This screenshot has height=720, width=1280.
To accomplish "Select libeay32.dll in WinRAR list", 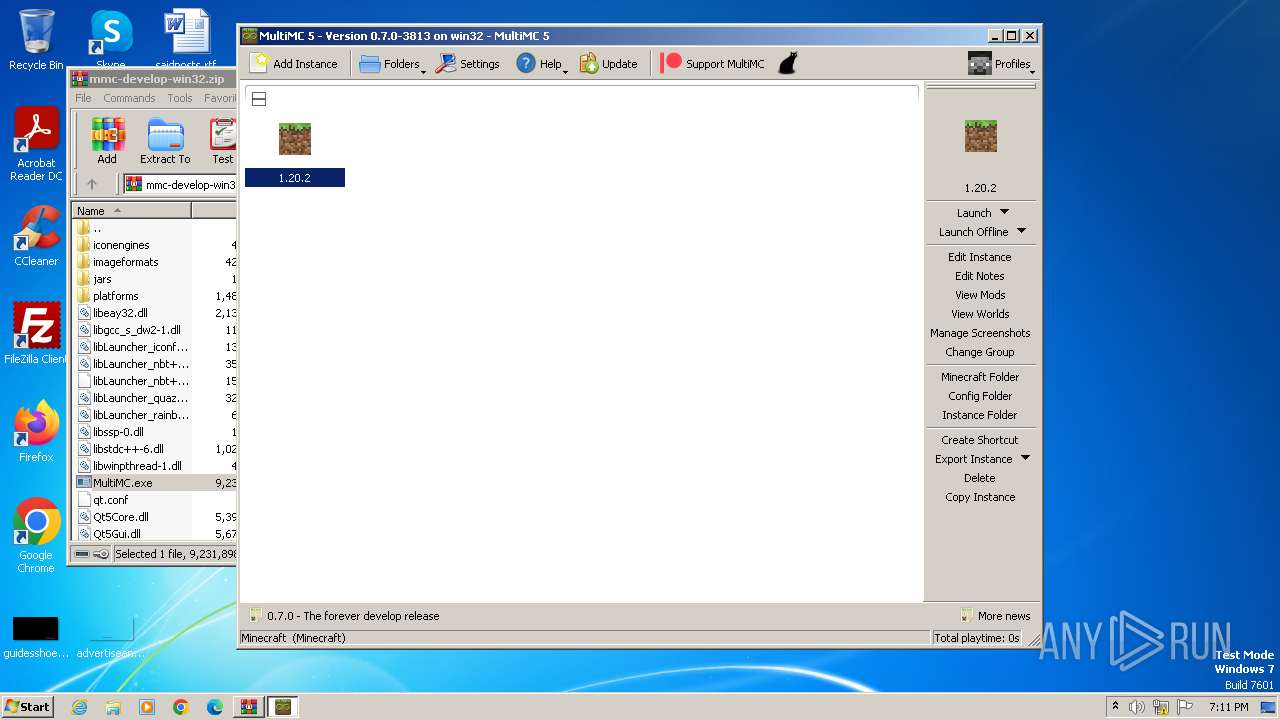I will (x=120, y=313).
